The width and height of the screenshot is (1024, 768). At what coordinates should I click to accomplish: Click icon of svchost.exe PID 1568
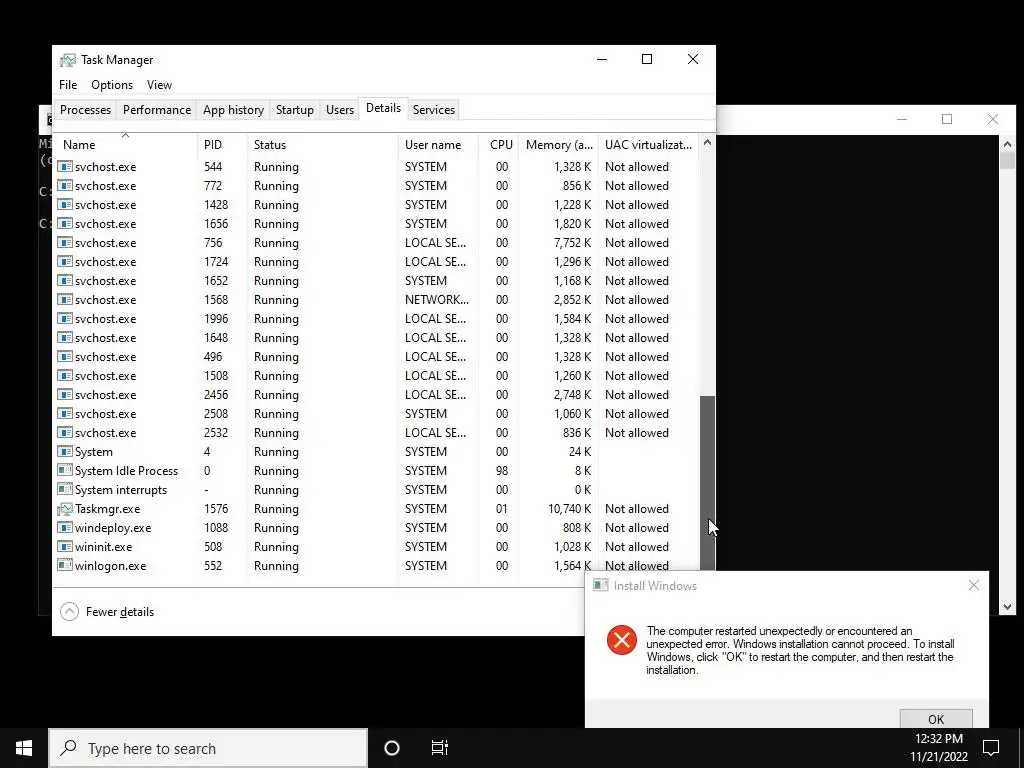tap(65, 300)
